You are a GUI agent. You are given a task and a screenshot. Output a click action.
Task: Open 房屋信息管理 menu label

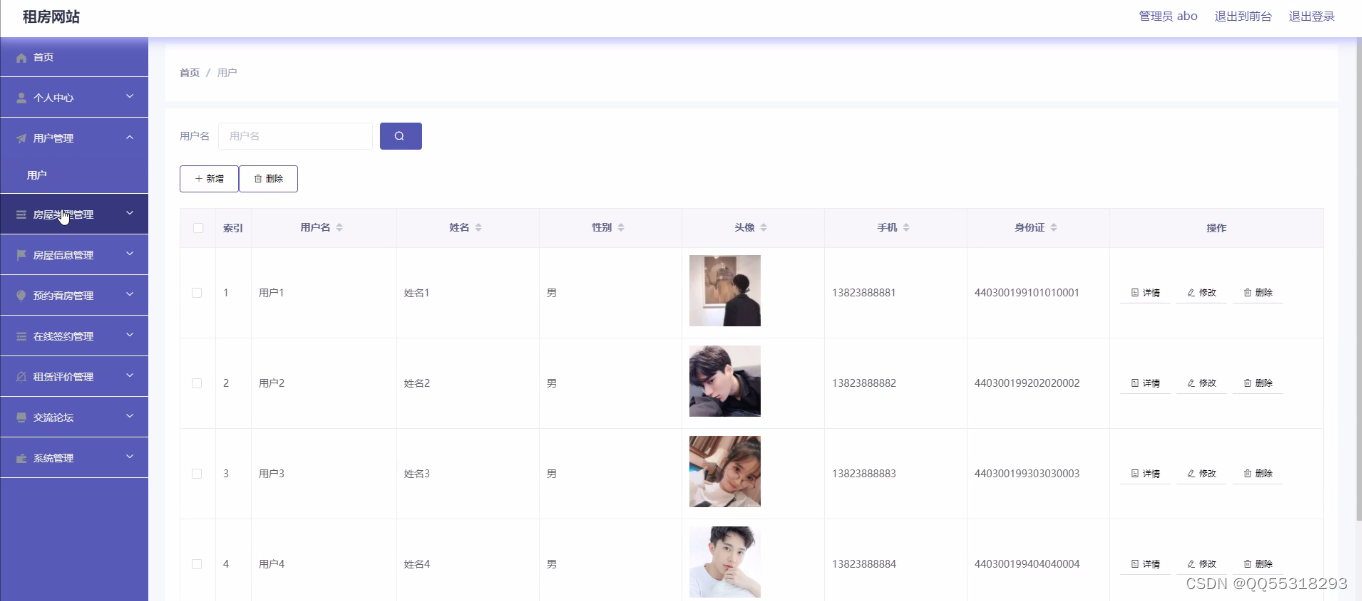pyautogui.click(x=63, y=255)
